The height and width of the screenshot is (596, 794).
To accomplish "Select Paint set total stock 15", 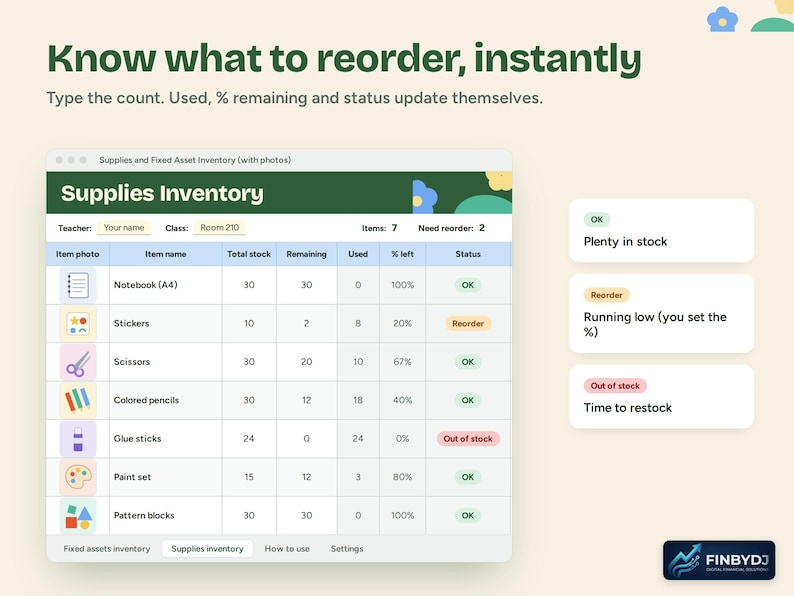I will pos(249,477).
